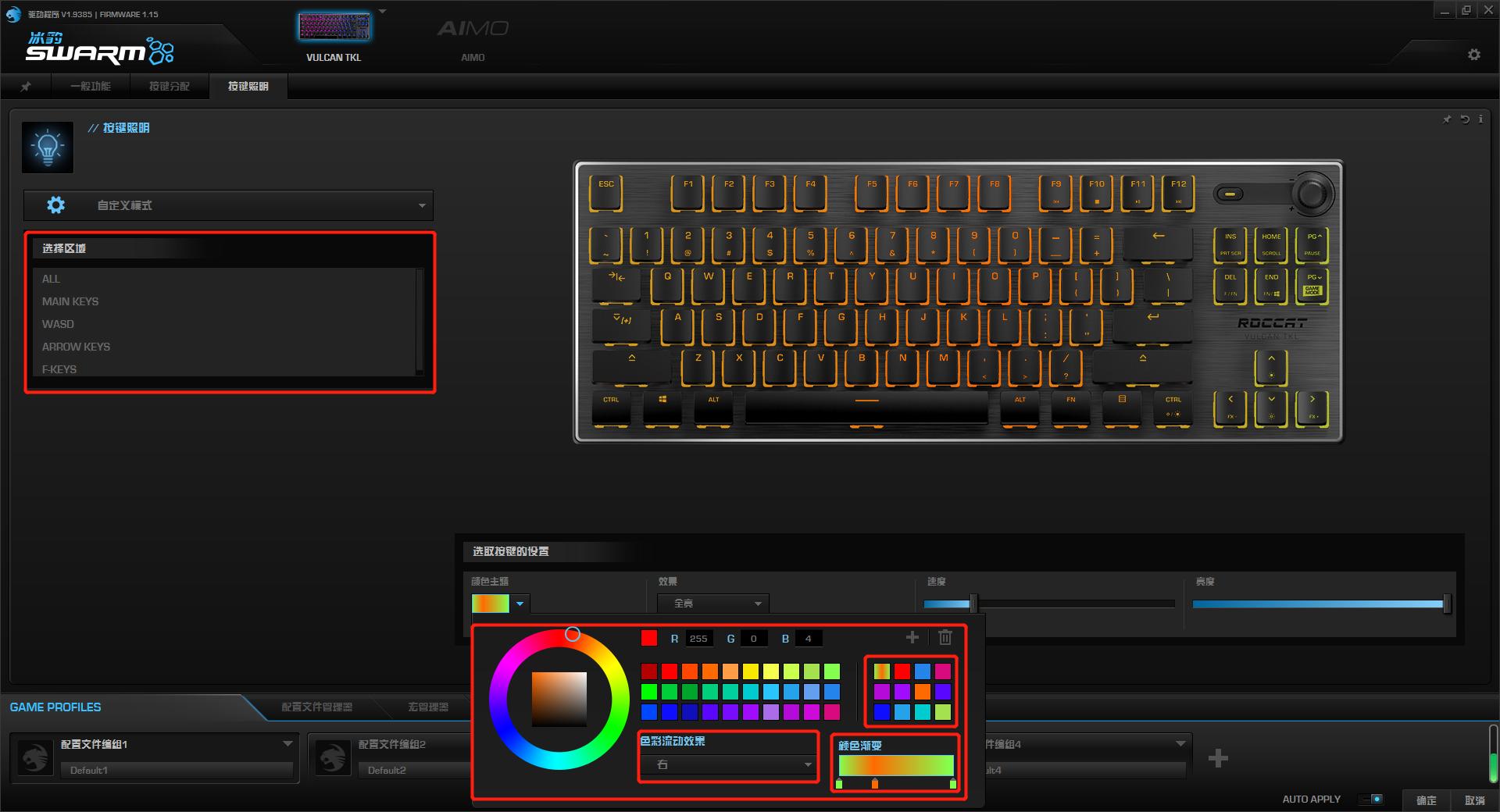The width and height of the screenshot is (1500, 812).
Task: Select the 按键照明 tab
Action: coord(248,86)
